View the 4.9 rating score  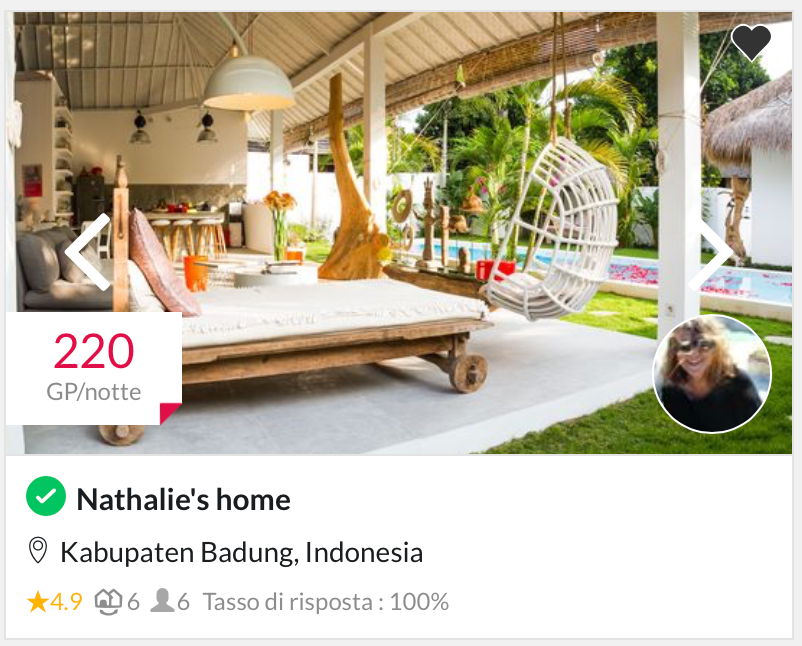tap(66, 602)
